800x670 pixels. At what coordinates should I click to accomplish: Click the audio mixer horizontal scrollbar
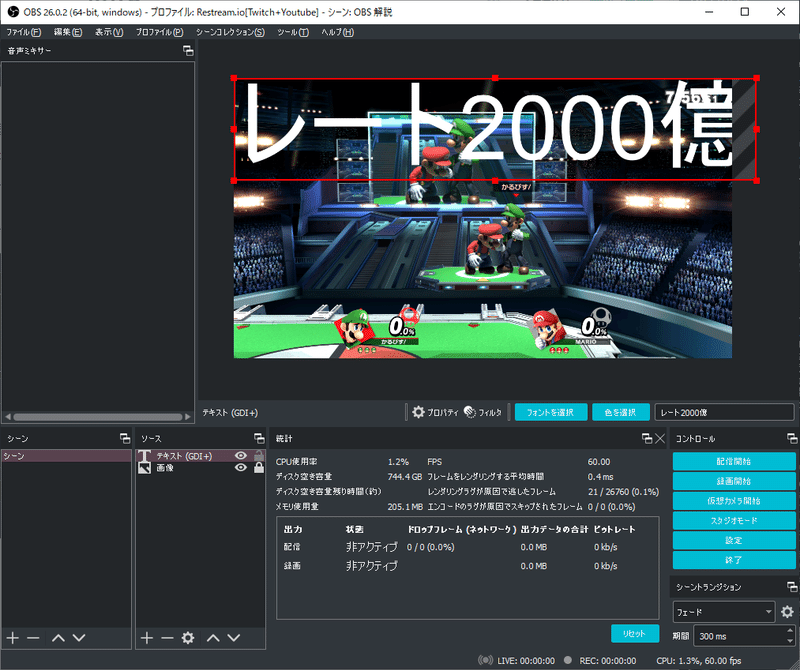click(x=97, y=417)
